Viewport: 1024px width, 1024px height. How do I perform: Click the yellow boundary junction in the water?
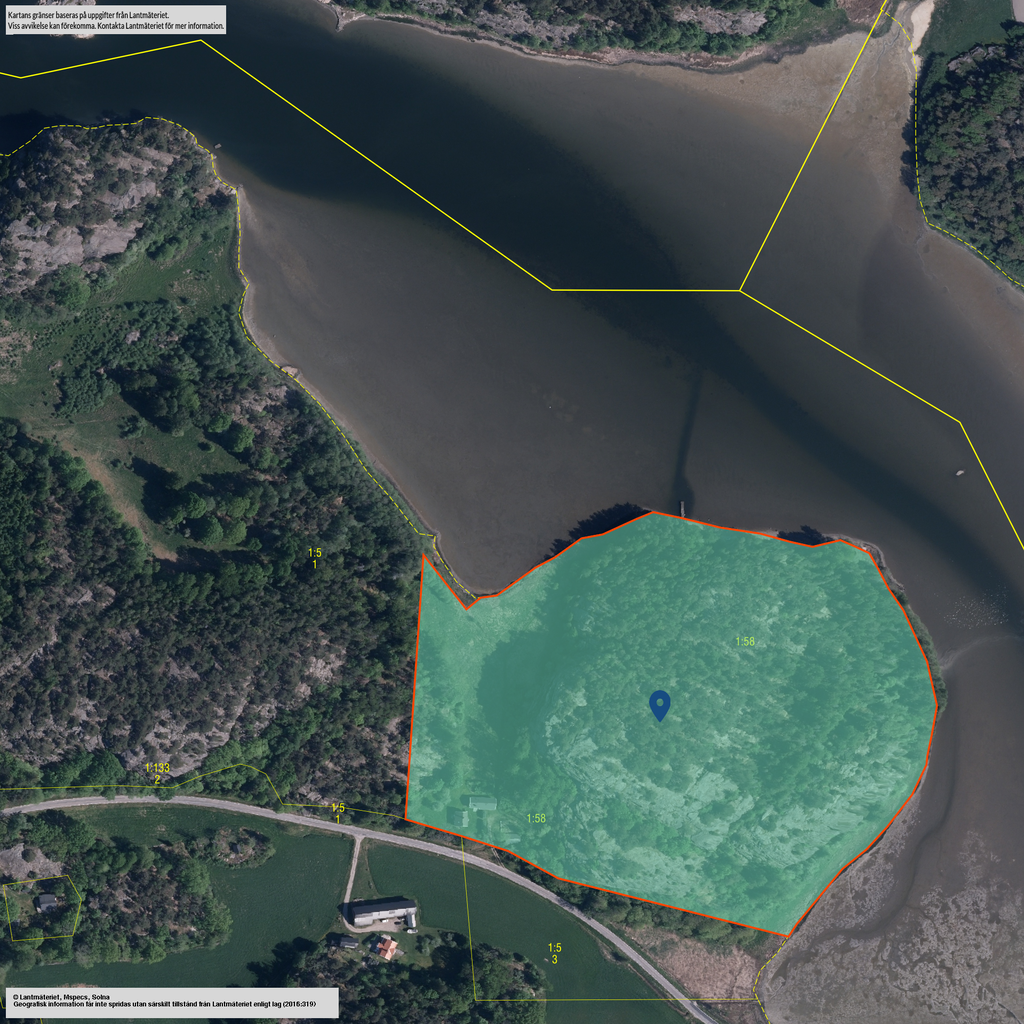(x=740, y=290)
